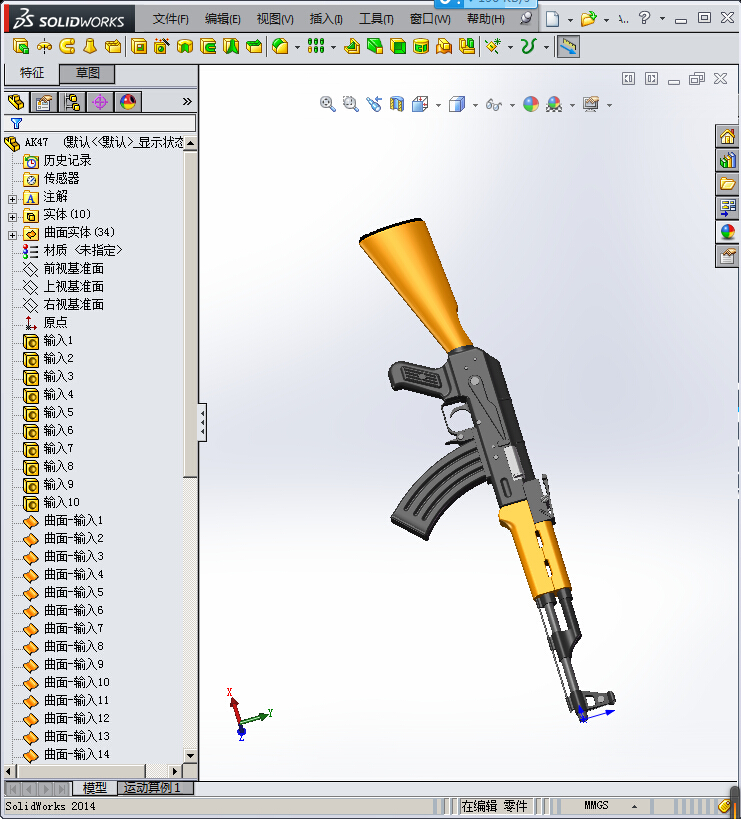Click Apply Scene icon
This screenshot has height=819, width=741.
click(x=554, y=104)
